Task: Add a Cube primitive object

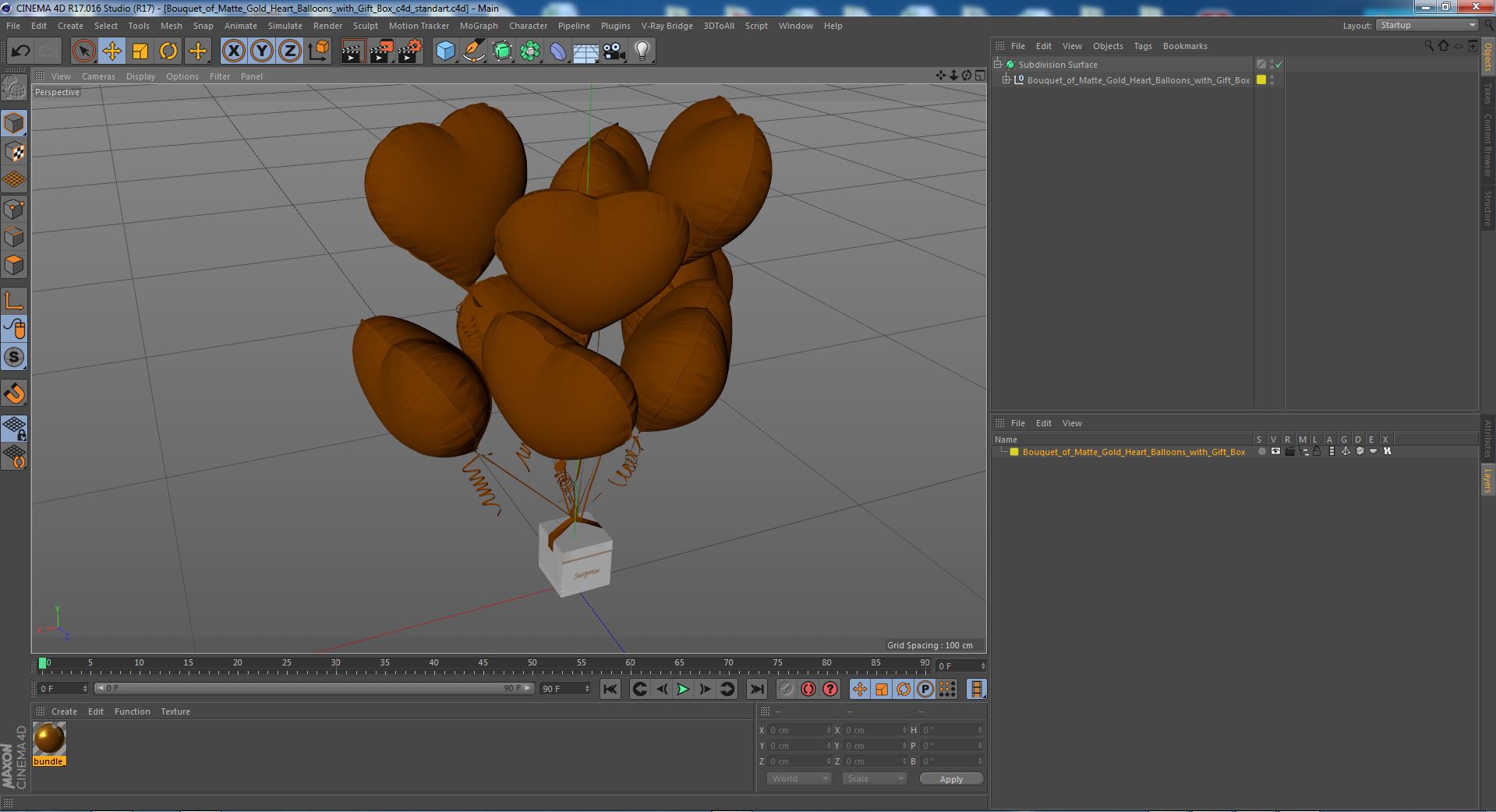Action: [x=445, y=51]
